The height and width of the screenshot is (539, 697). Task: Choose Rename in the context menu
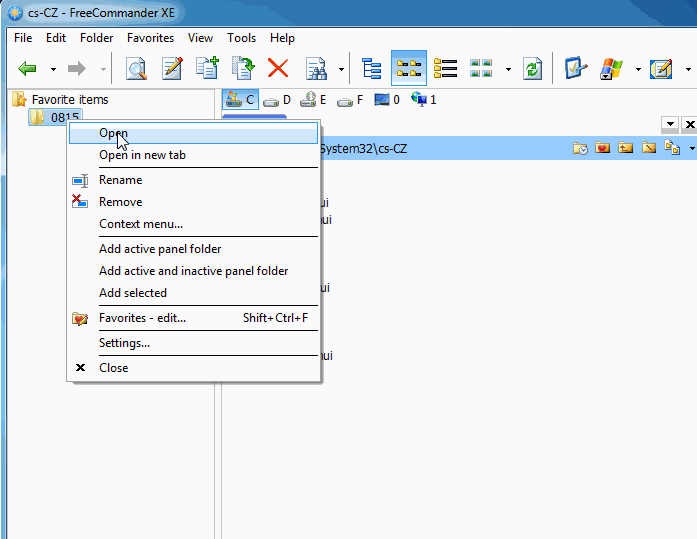194,180
